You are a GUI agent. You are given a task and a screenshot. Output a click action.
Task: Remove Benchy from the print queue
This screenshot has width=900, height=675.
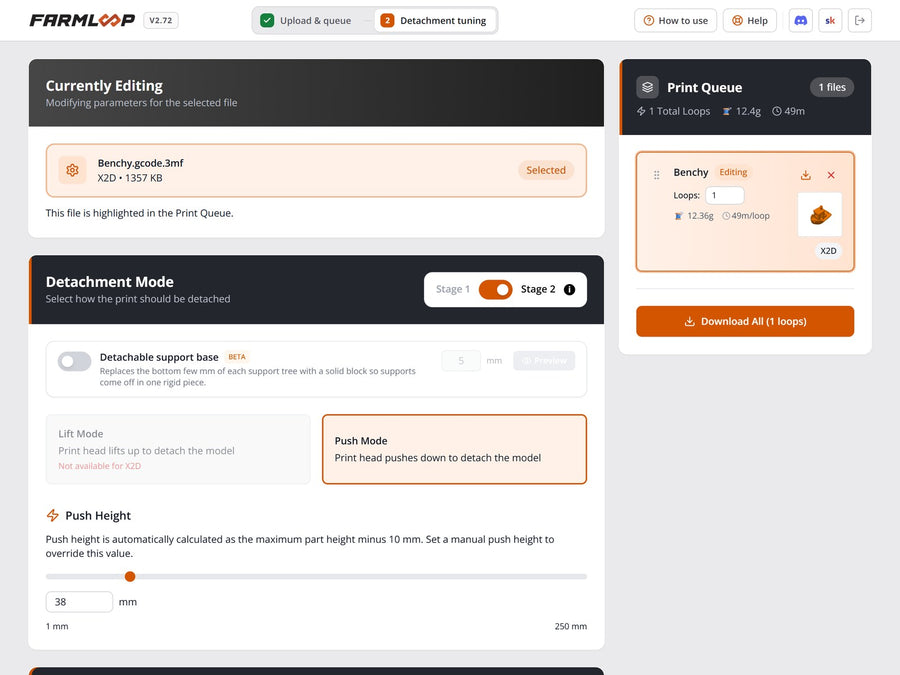coord(831,175)
